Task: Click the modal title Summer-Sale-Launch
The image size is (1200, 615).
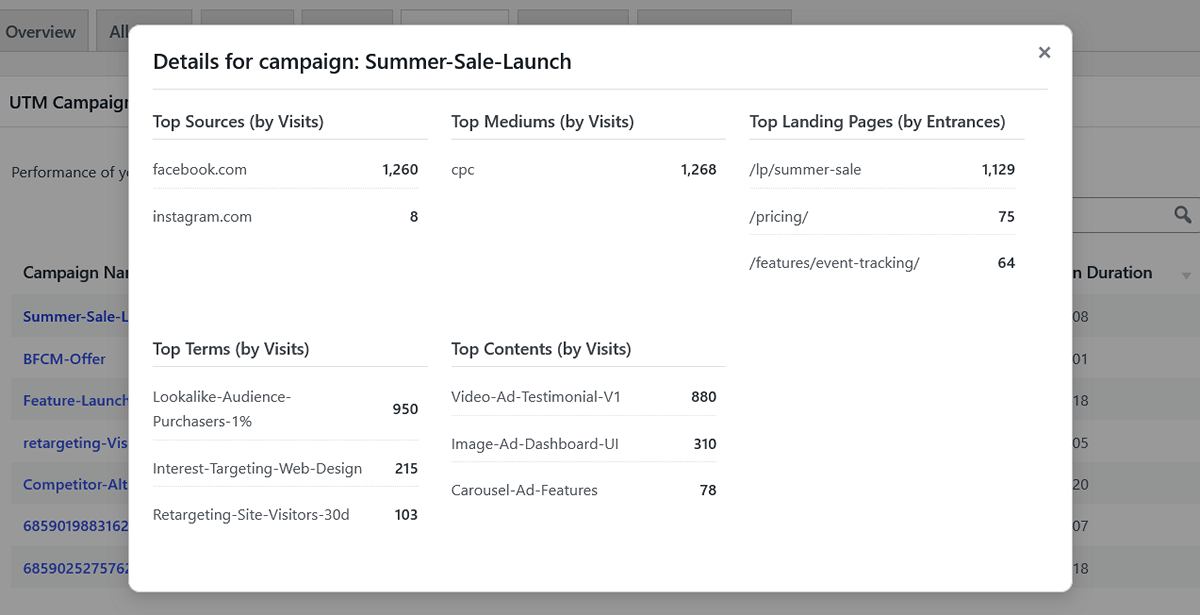Action: [468, 62]
